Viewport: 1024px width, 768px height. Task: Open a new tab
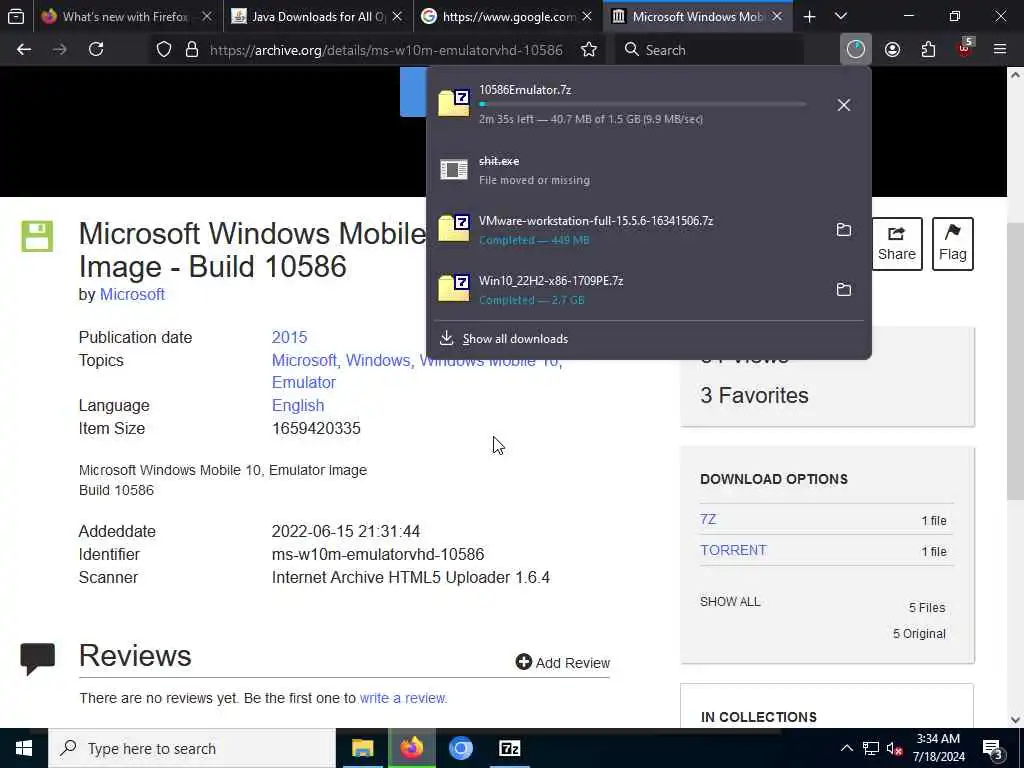809,16
